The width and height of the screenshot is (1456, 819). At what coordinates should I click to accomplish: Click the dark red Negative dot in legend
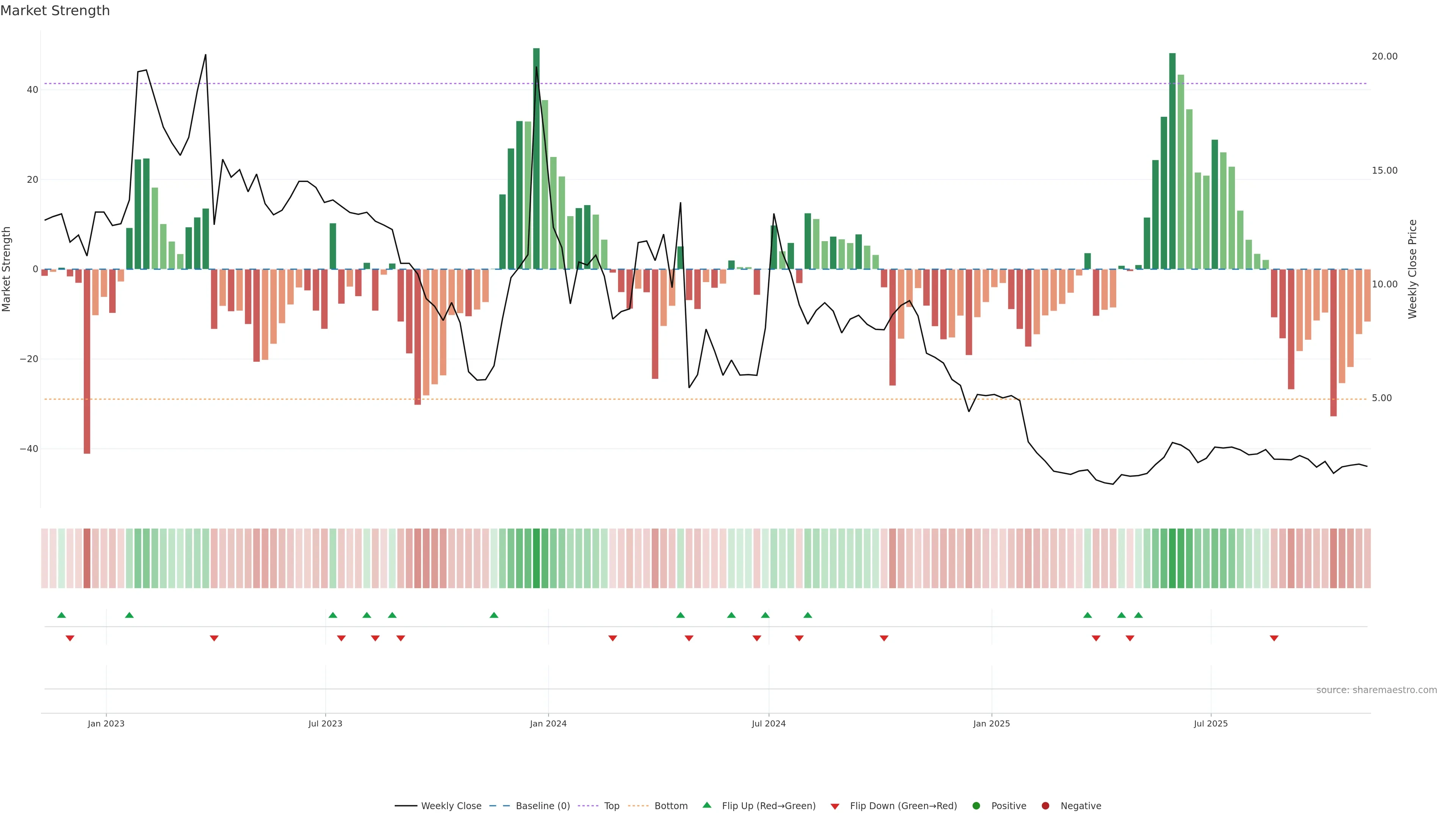click(1045, 806)
